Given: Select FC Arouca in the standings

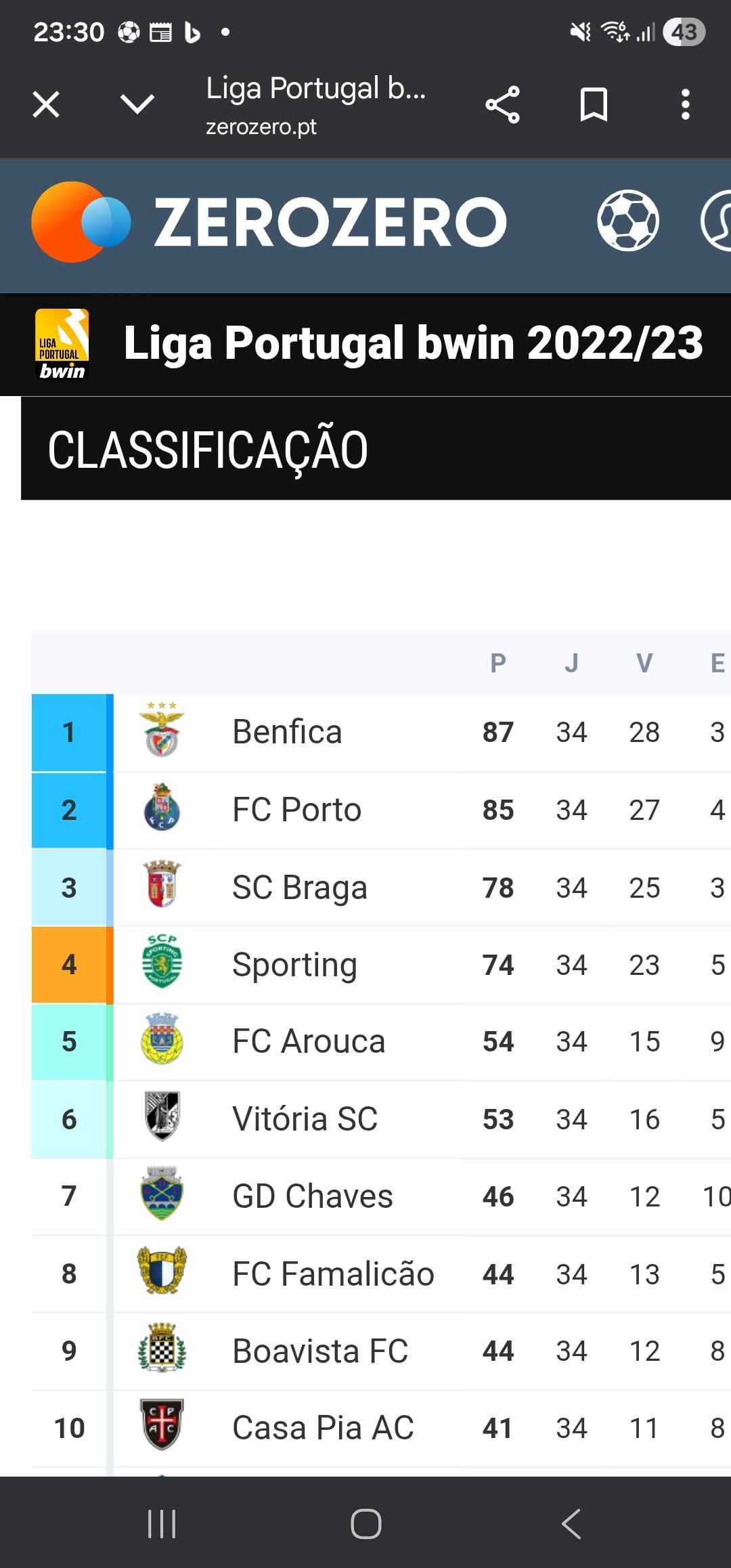Looking at the screenshot, I should click(x=309, y=1041).
